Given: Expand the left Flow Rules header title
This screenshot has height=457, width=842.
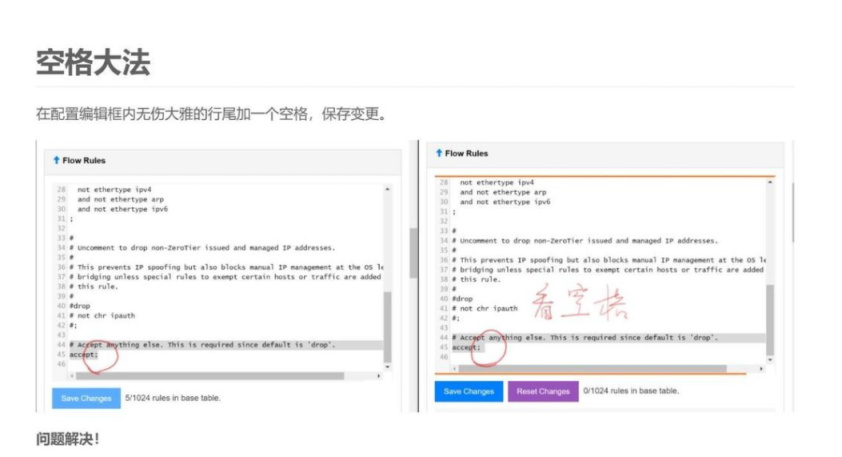Looking at the screenshot, I should 84,161.
